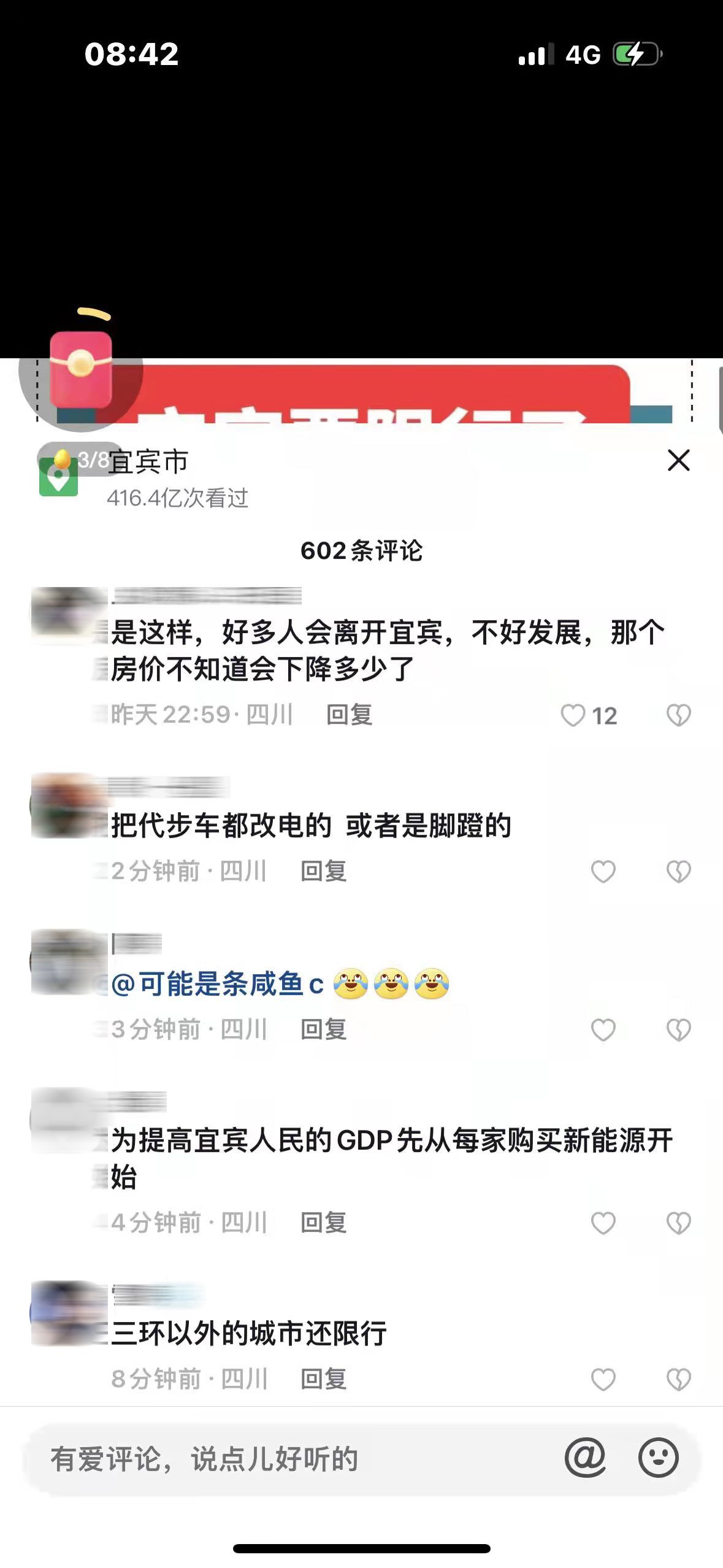Like the comment about 代步车改电的

click(x=603, y=871)
